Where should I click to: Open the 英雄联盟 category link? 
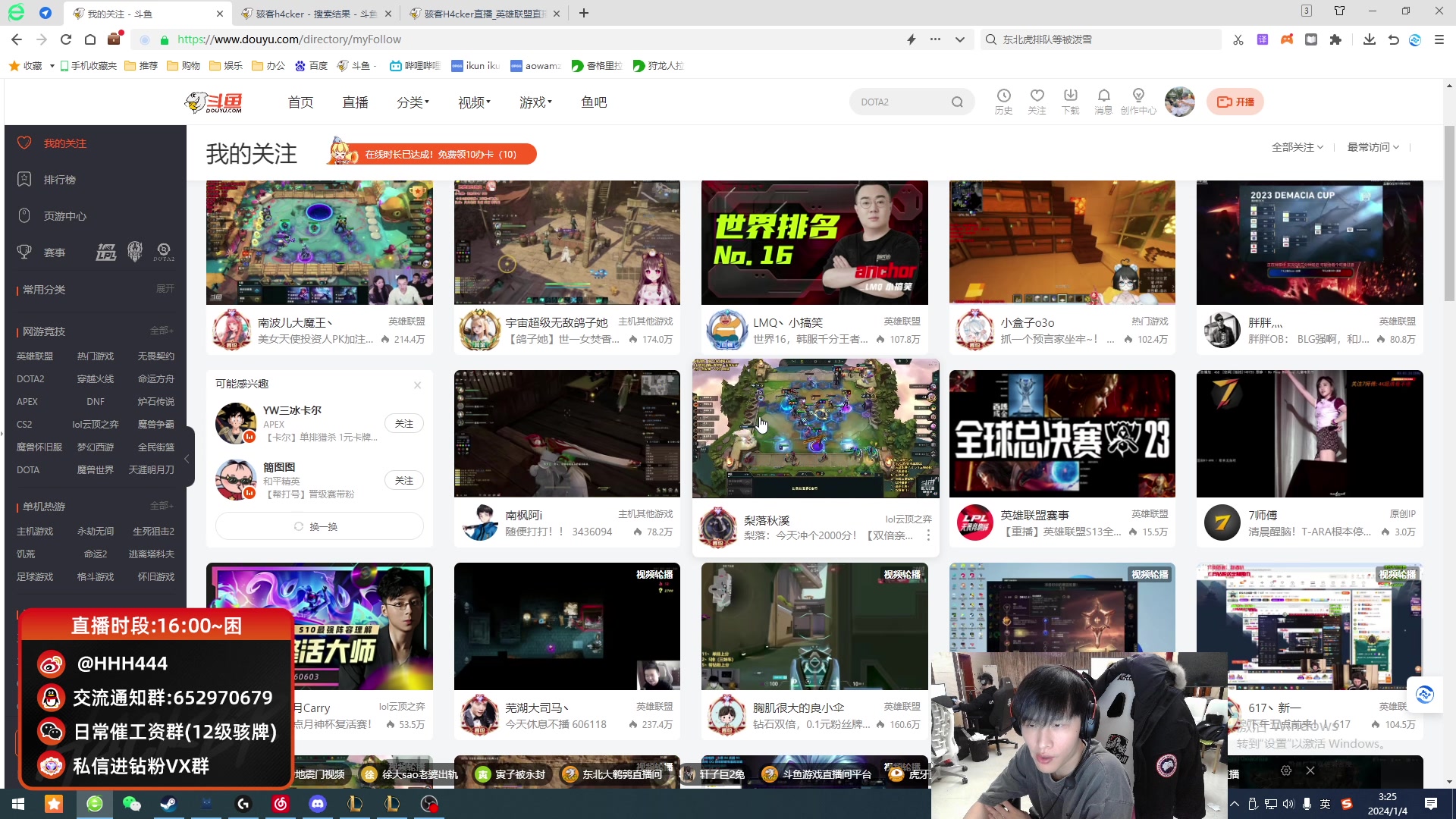coord(35,356)
